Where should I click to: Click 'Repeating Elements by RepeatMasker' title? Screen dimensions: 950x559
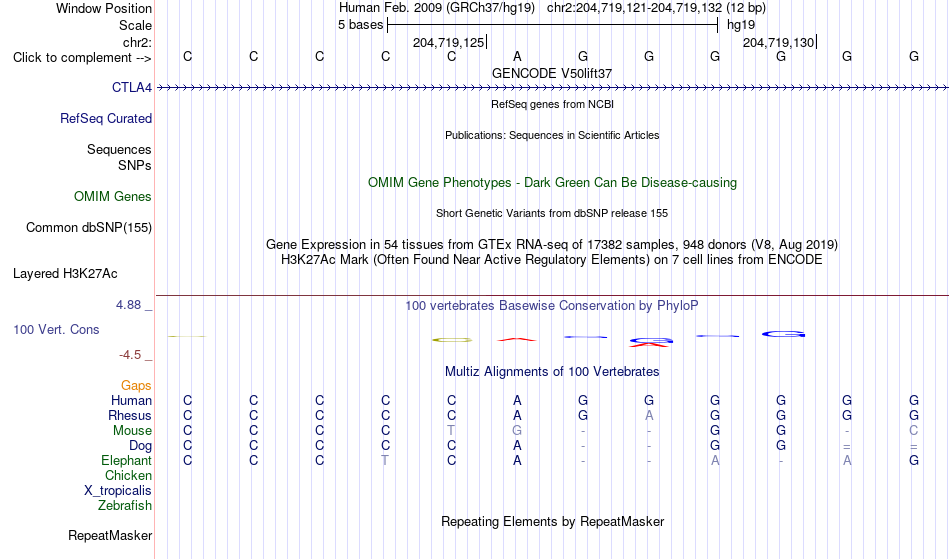(x=553, y=522)
